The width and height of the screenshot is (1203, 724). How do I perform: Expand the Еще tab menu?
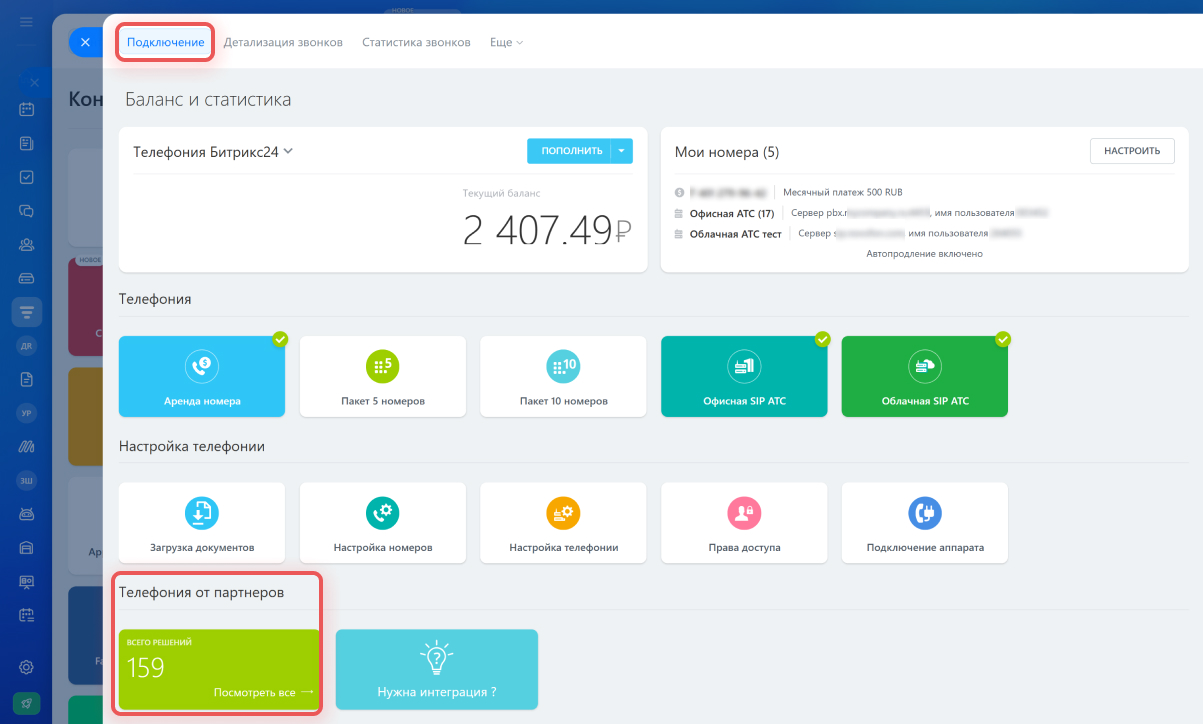(506, 43)
